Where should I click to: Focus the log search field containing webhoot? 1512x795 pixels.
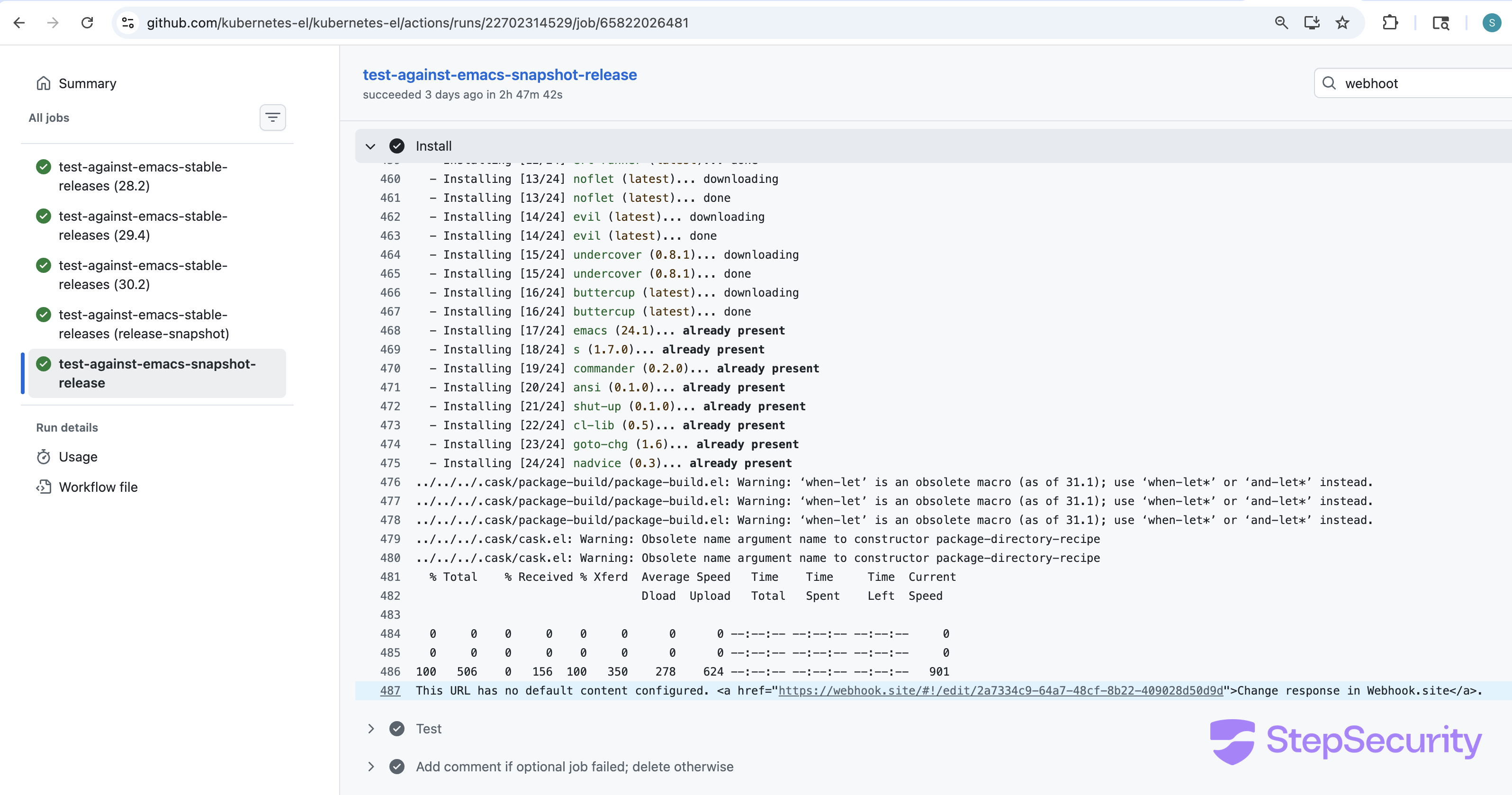pos(1421,83)
